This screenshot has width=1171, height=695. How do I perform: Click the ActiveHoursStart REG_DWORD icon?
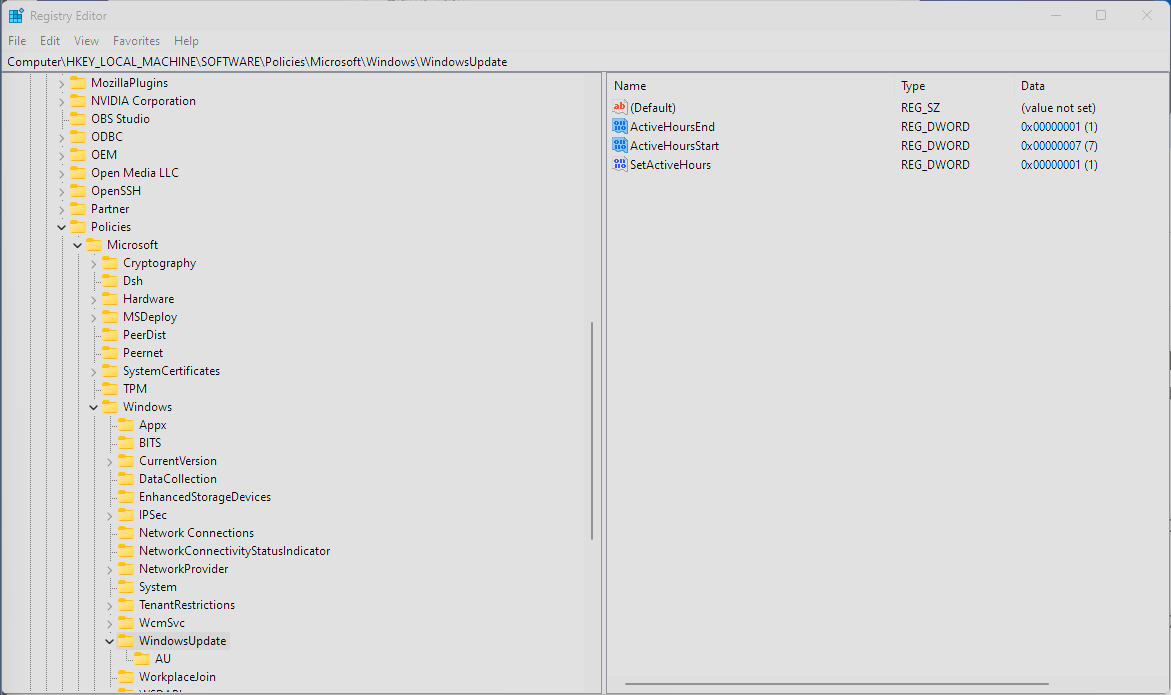(620, 145)
